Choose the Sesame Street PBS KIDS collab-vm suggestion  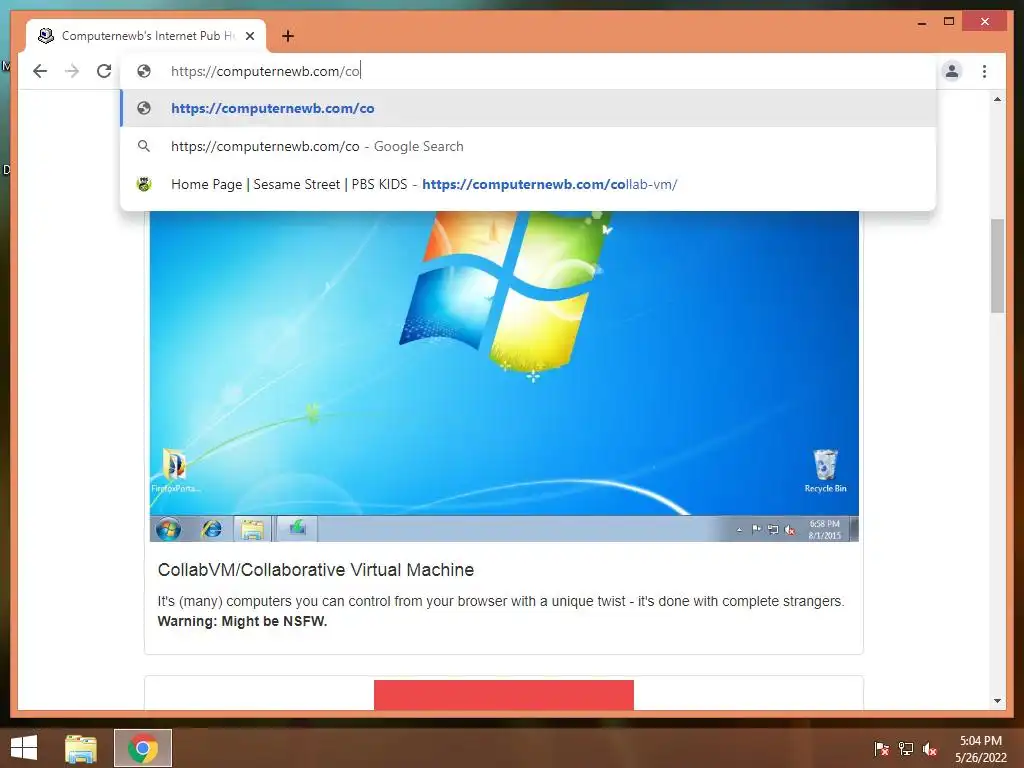528,184
